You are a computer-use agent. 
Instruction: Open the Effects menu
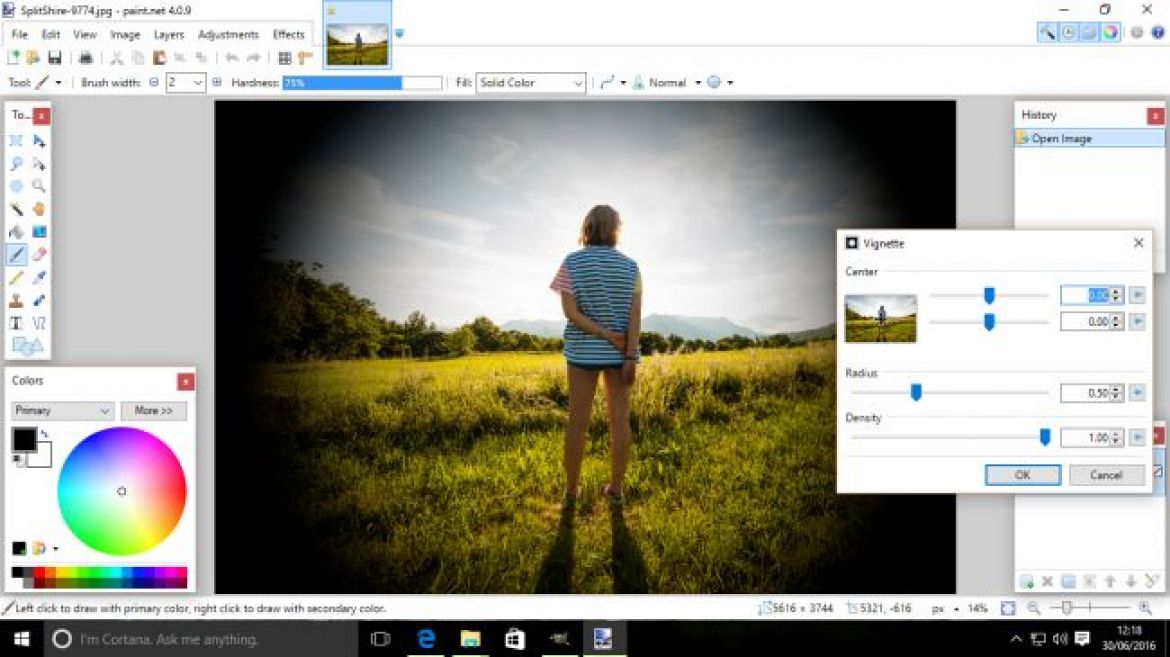pyautogui.click(x=288, y=34)
